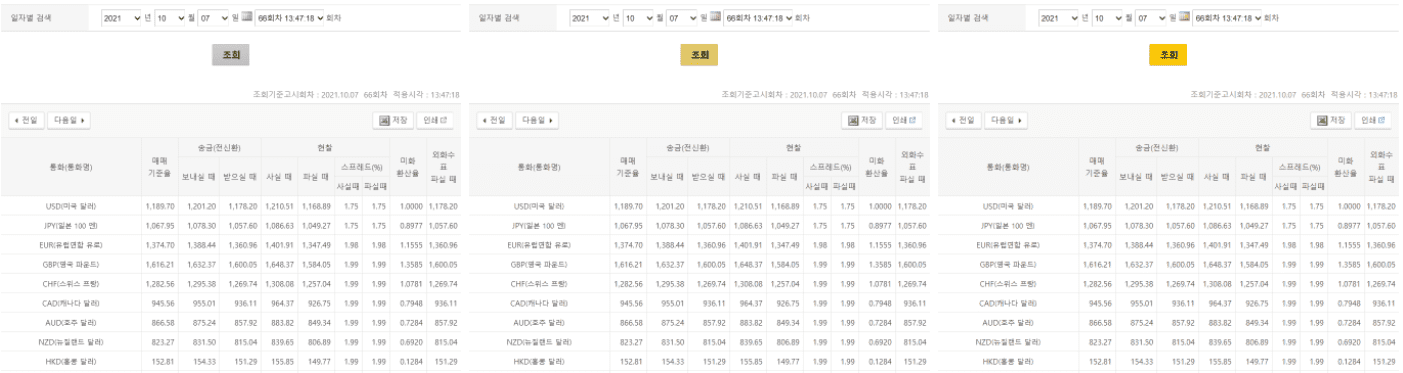Go to 전일 in middle panel
This screenshot has width=1403, height=373.
pos(494,120)
